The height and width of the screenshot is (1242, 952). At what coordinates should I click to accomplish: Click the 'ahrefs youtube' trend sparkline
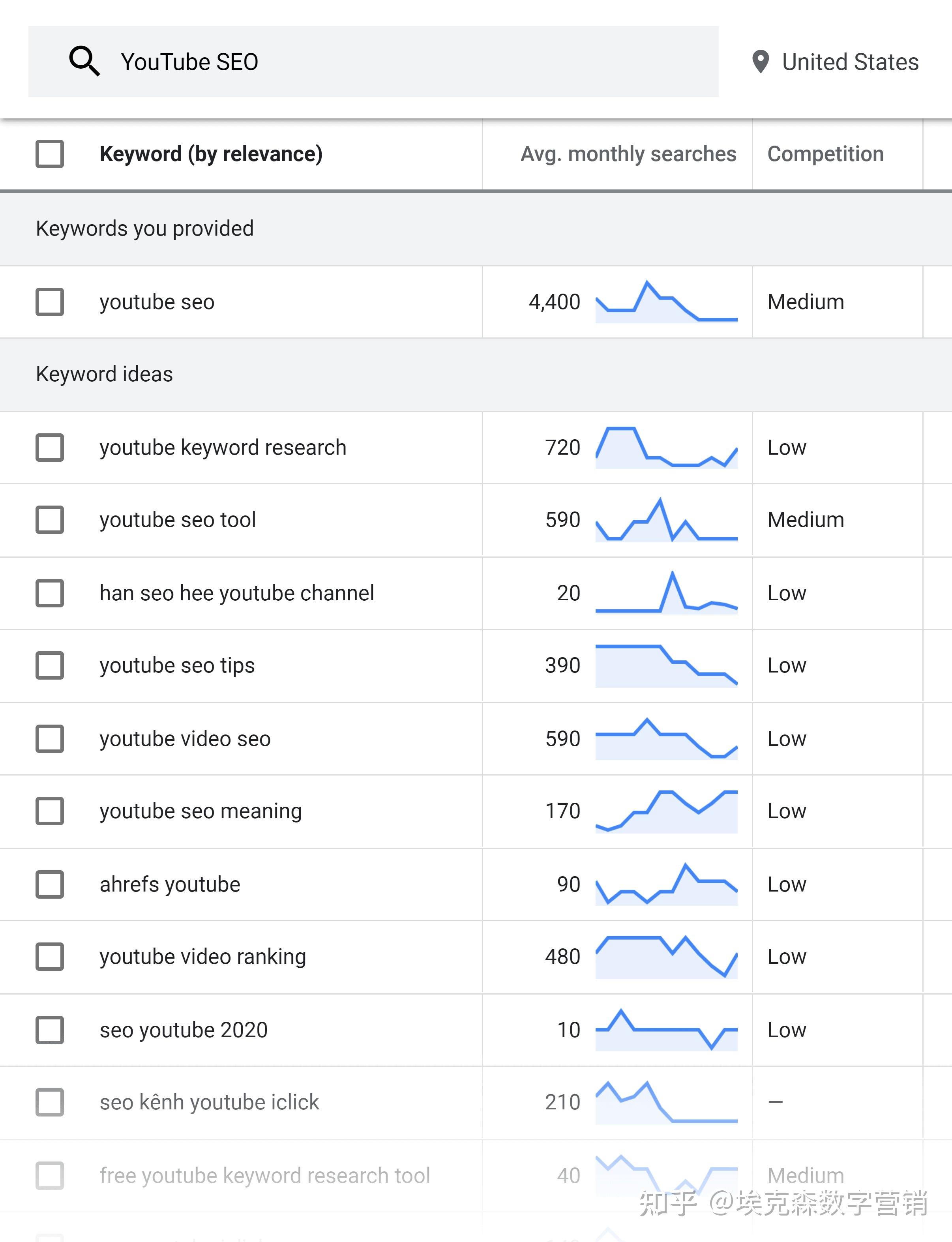pyautogui.click(x=666, y=884)
